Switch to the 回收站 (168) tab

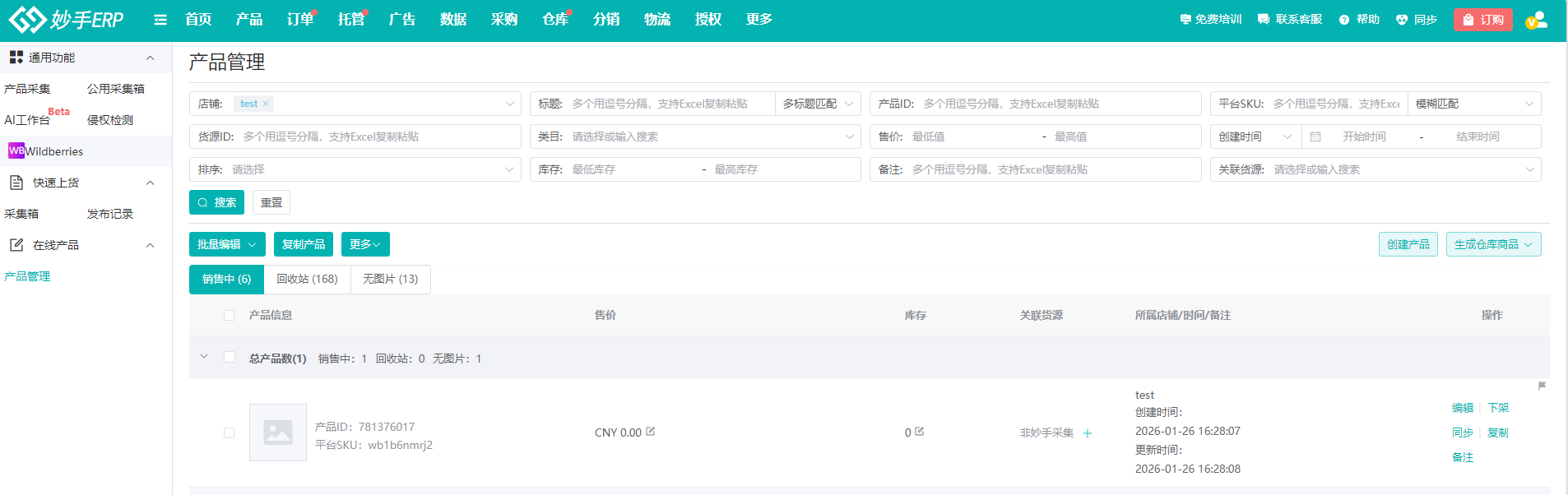click(x=307, y=280)
